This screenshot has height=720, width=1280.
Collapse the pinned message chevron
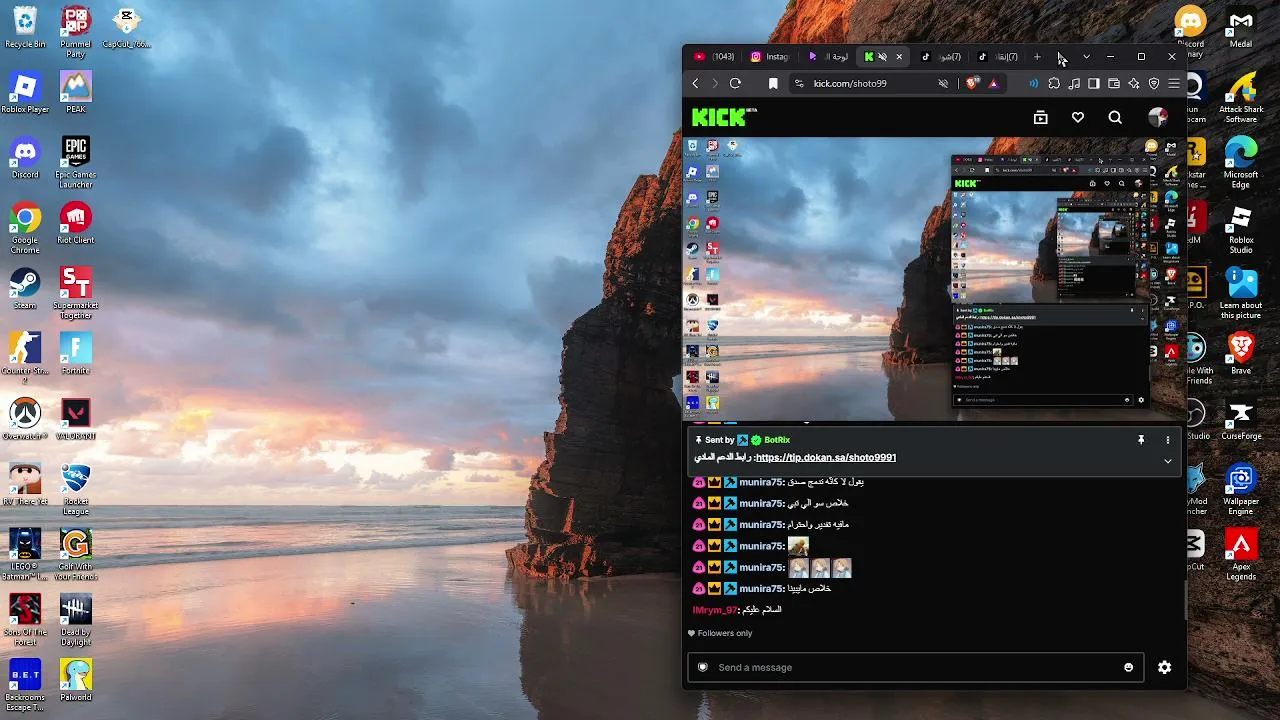click(x=1167, y=461)
